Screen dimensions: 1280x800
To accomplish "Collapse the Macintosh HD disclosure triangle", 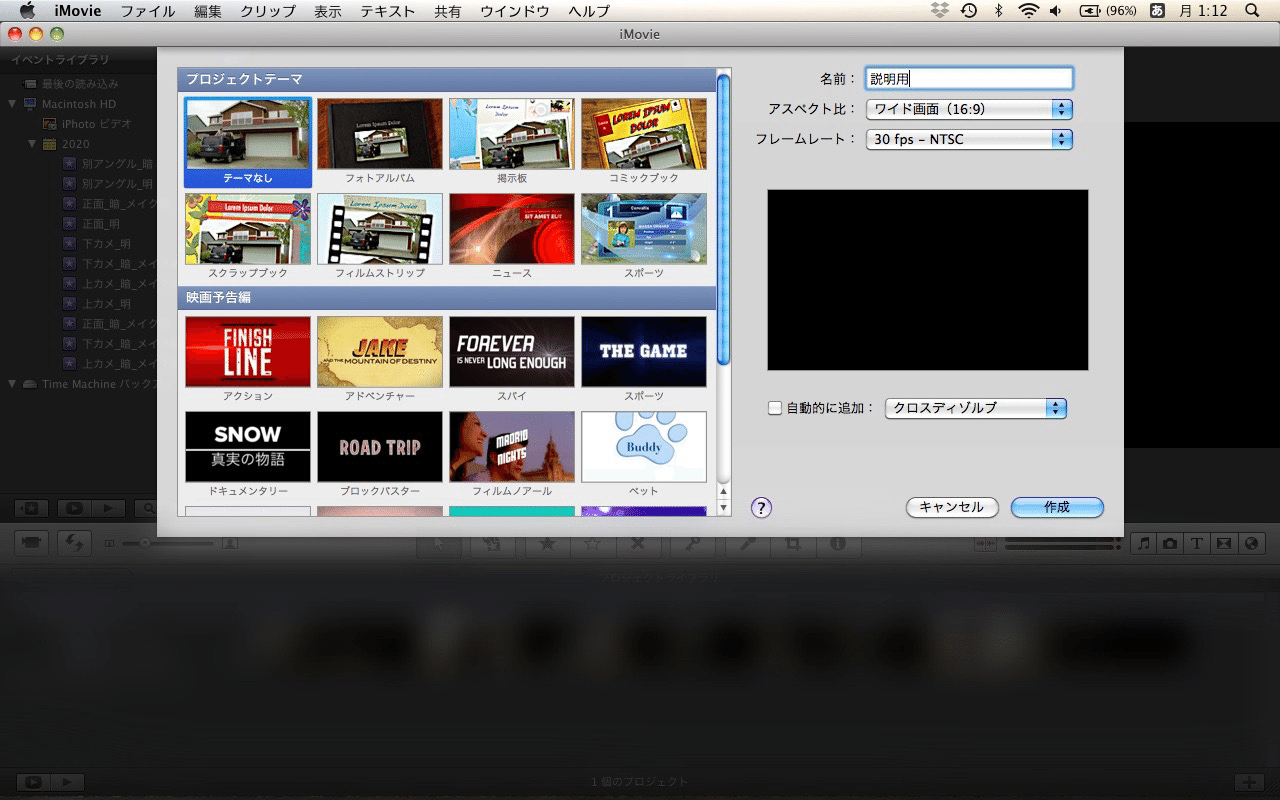I will (x=13, y=104).
